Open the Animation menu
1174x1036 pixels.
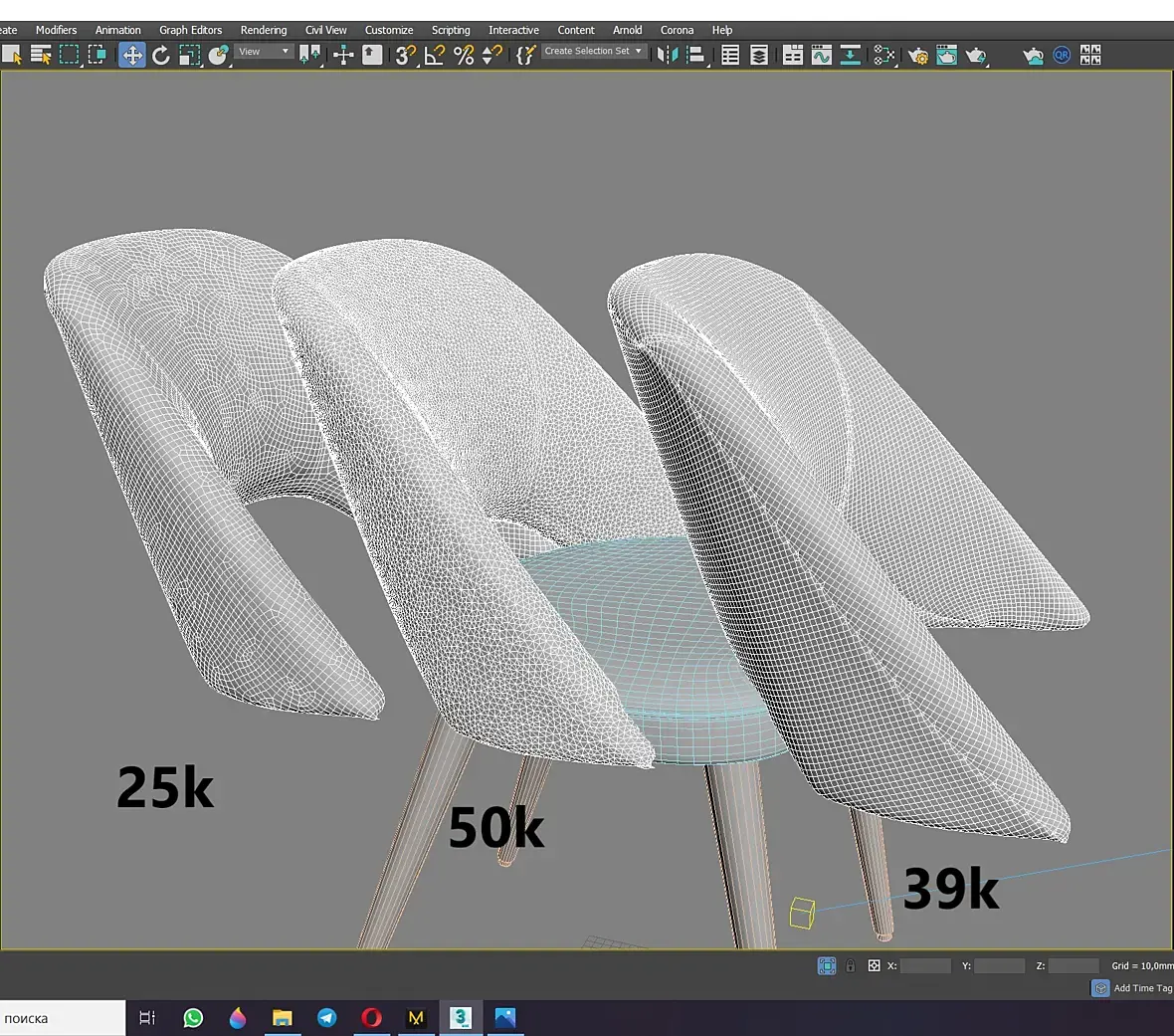(117, 30)
